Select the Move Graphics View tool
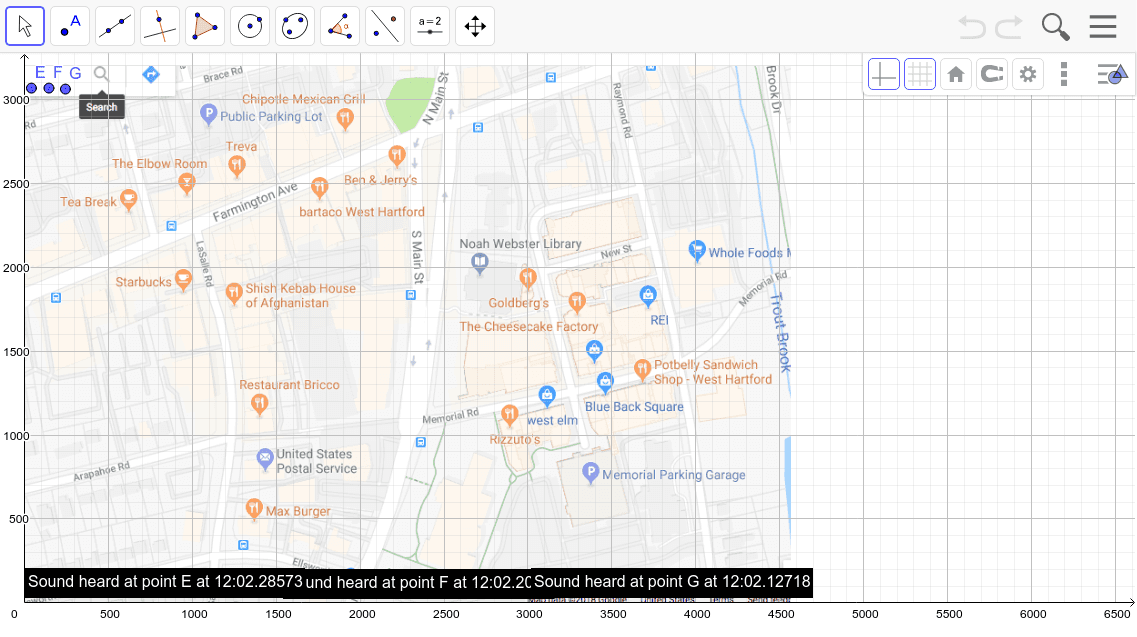Screen dimensions: 1137x637 (475, 26)
